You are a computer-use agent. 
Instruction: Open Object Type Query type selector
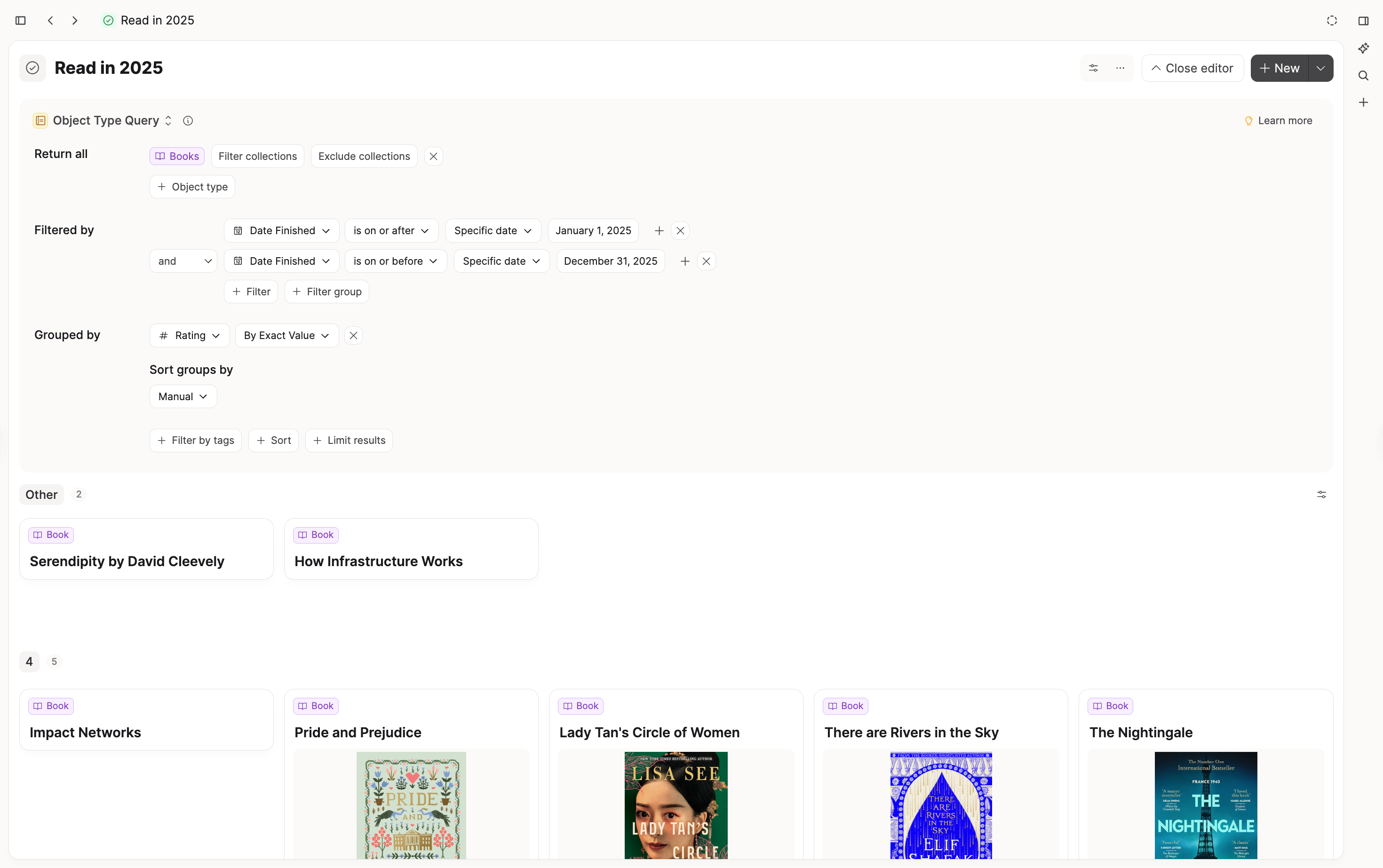tap(103, 120)
